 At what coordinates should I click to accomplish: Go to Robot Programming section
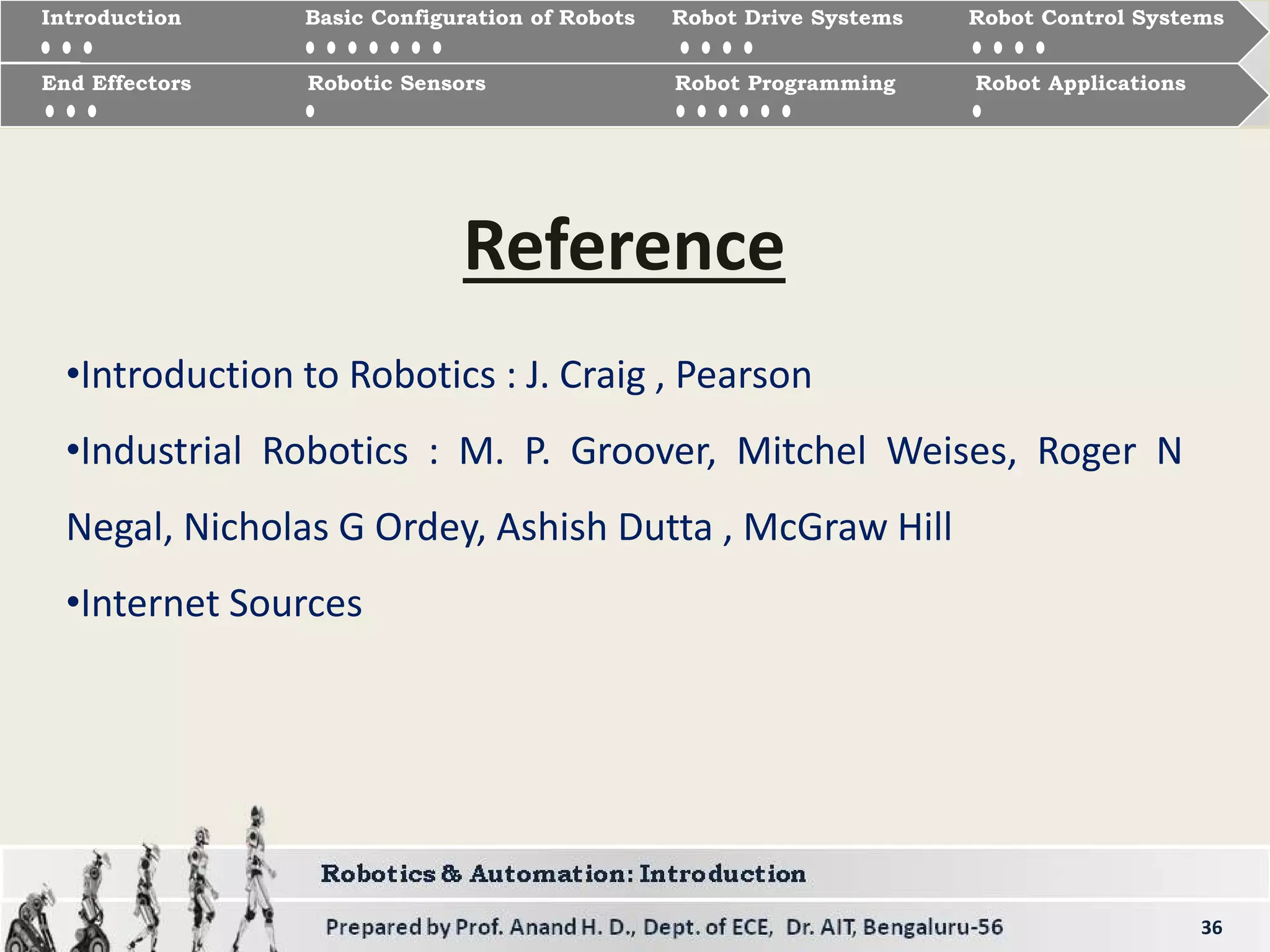pyautogui.click(x=785, y=84)
